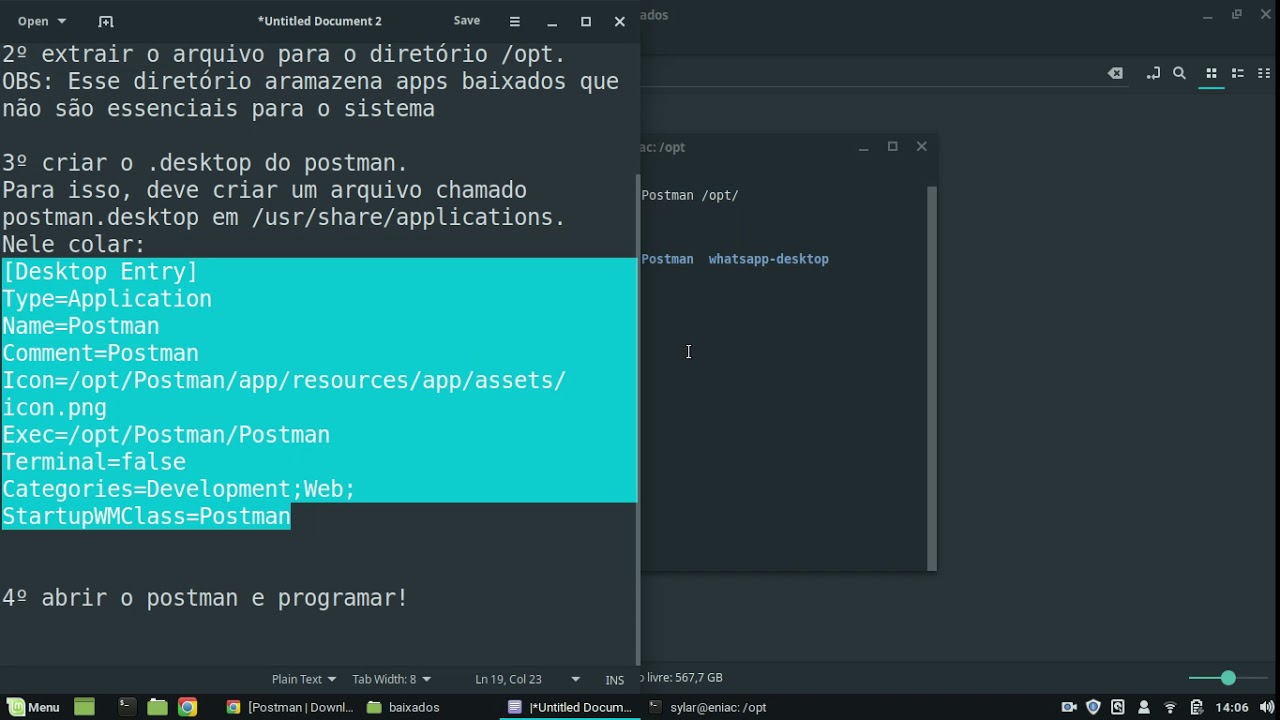Open the Menu button on the panel
The image size is (1280, 720).
click(x=34, y=707)
